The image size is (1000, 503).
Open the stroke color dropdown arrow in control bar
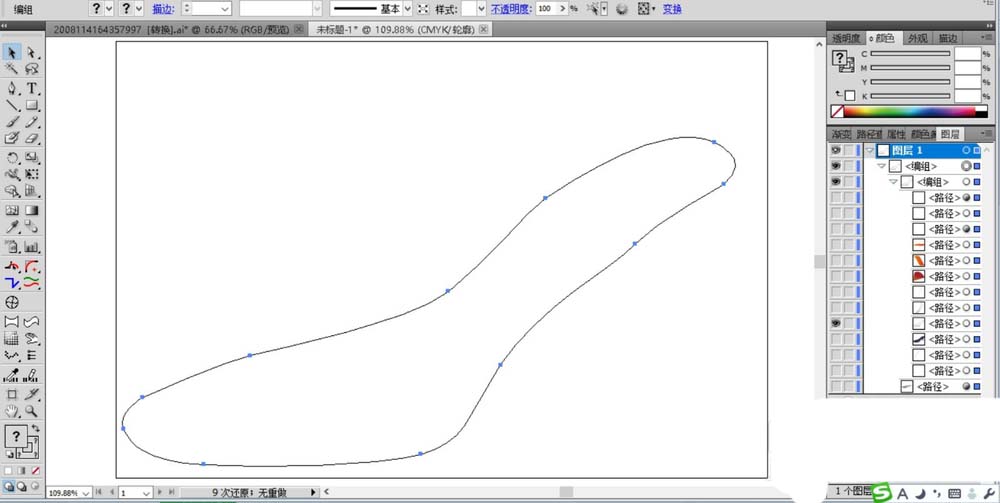pos(138,8)
